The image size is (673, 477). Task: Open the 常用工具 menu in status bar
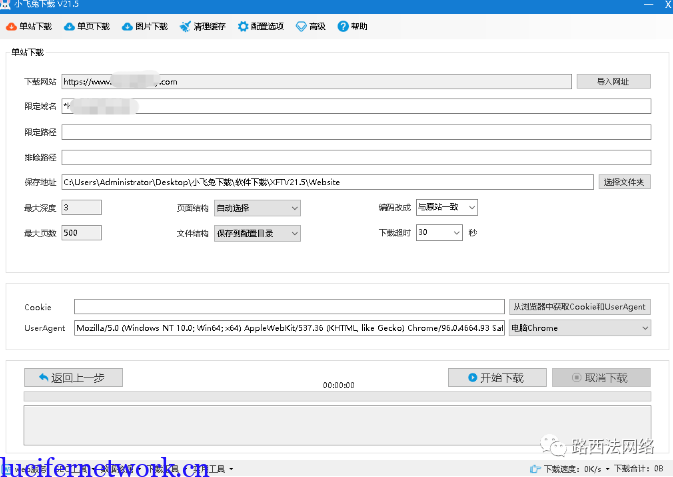[x=212, y=469]
